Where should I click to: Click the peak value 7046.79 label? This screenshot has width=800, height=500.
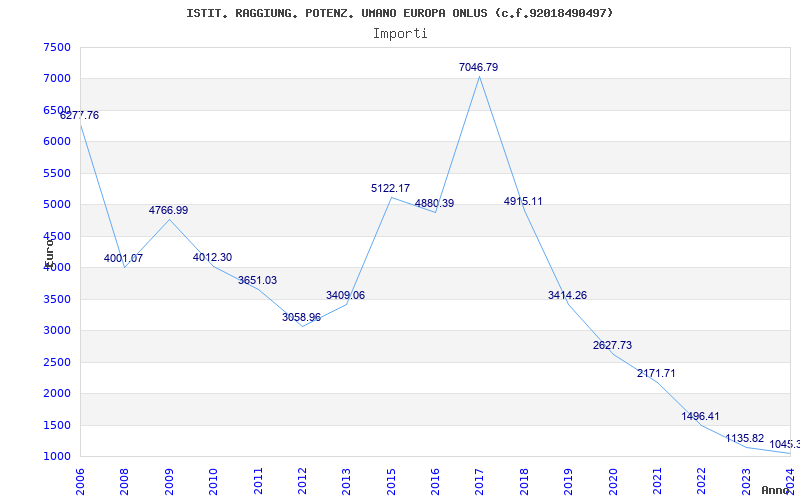479,67
